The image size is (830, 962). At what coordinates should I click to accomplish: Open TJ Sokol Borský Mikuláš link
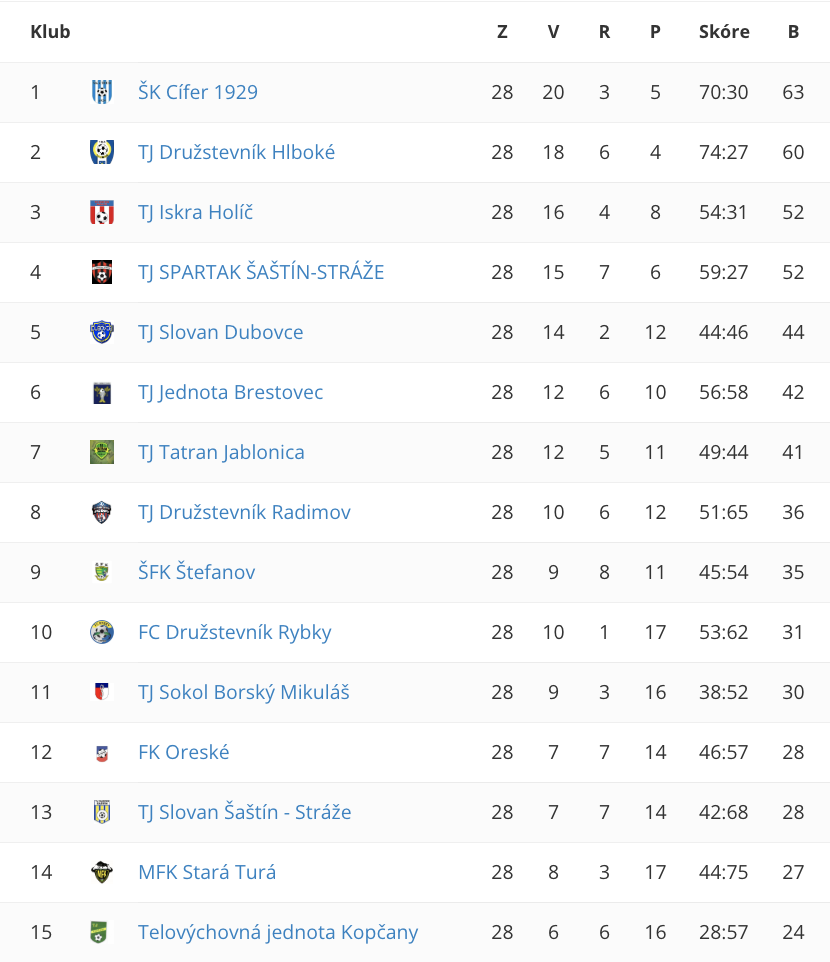(244, 692)
